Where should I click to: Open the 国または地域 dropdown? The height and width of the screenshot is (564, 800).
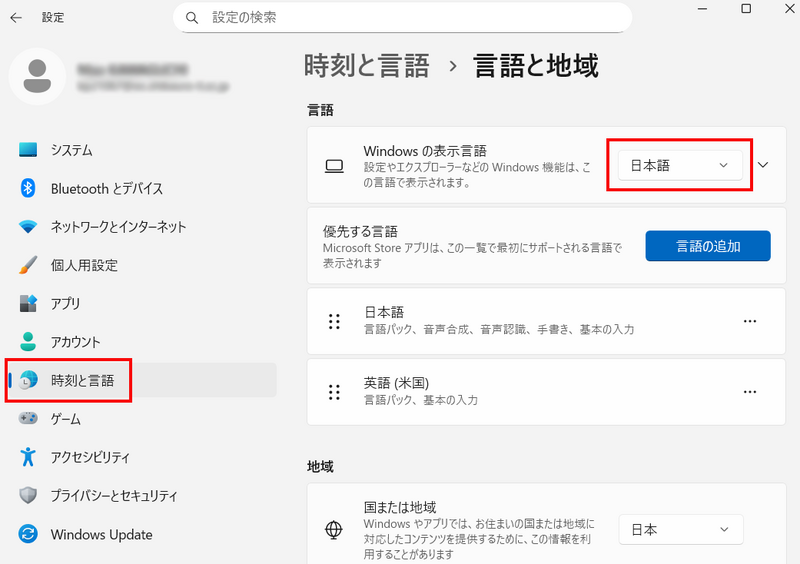tap(681, 529)
